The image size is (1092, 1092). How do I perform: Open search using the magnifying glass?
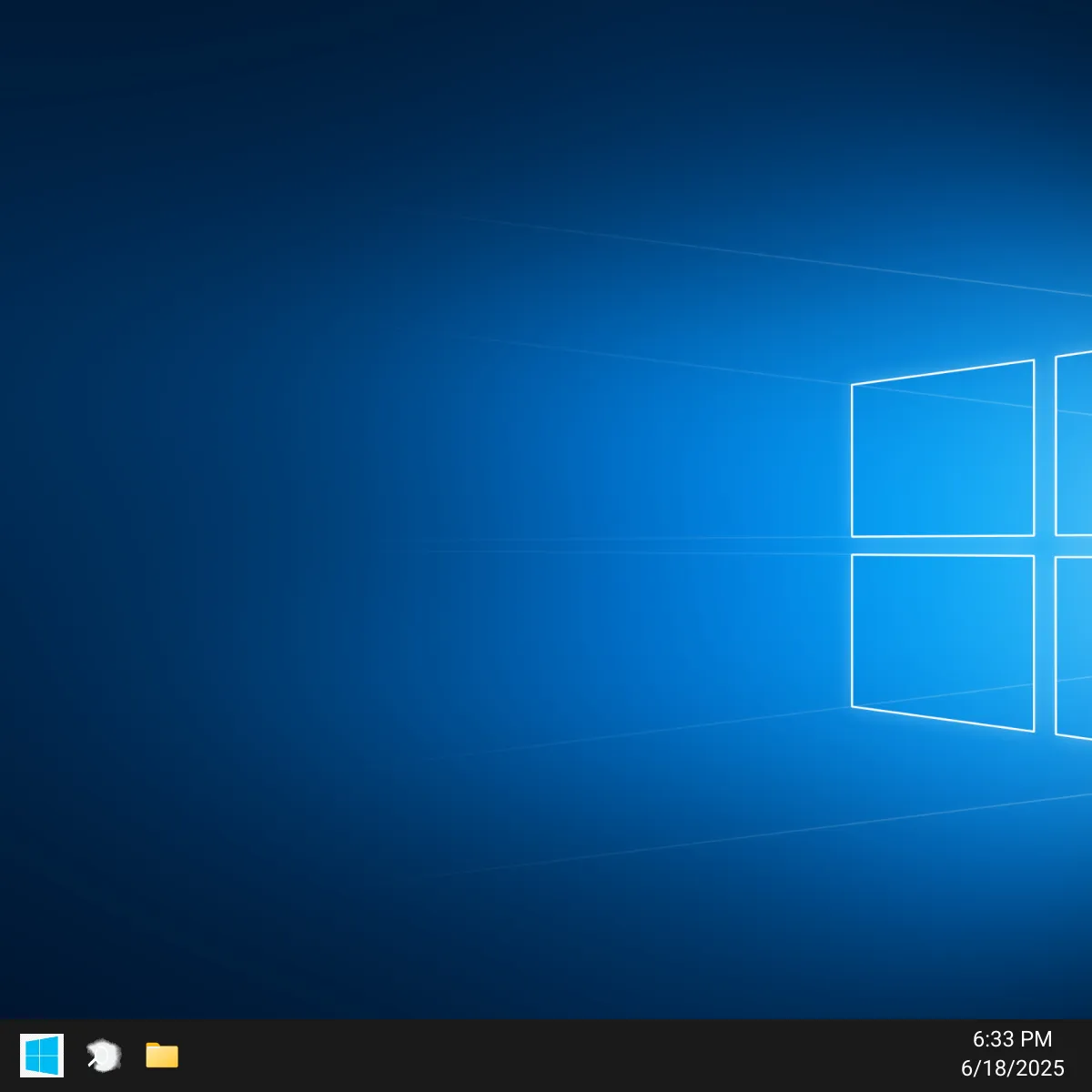(x=103, y=1056)
